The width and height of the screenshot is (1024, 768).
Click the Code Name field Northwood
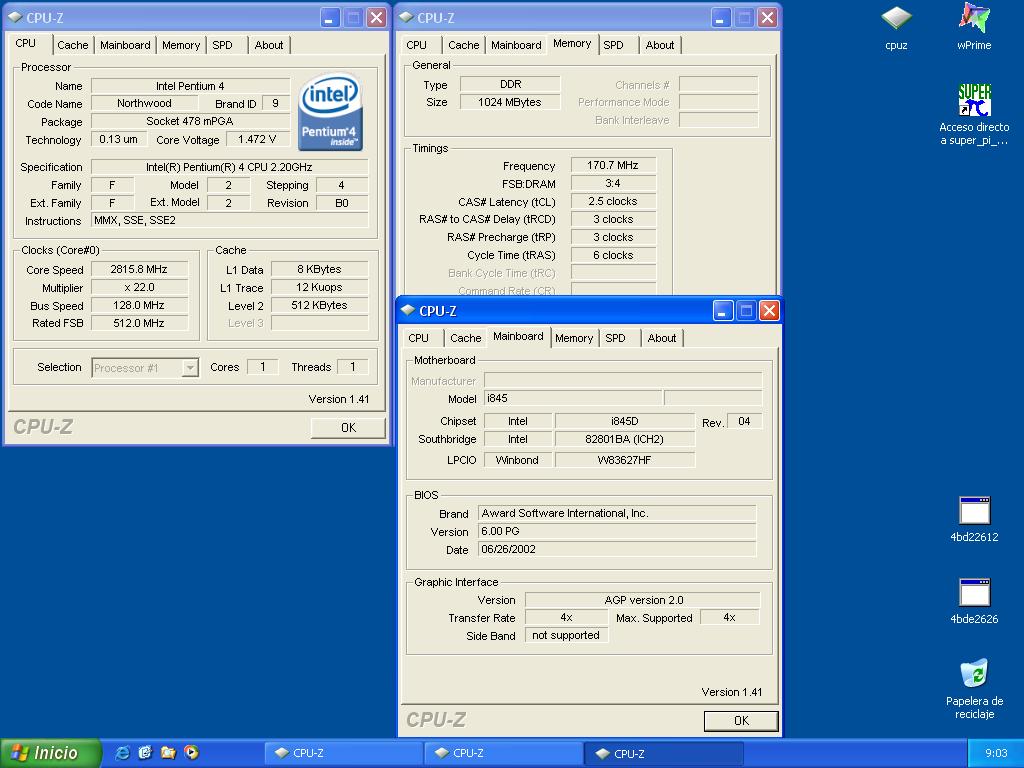[x=144, y=103]
